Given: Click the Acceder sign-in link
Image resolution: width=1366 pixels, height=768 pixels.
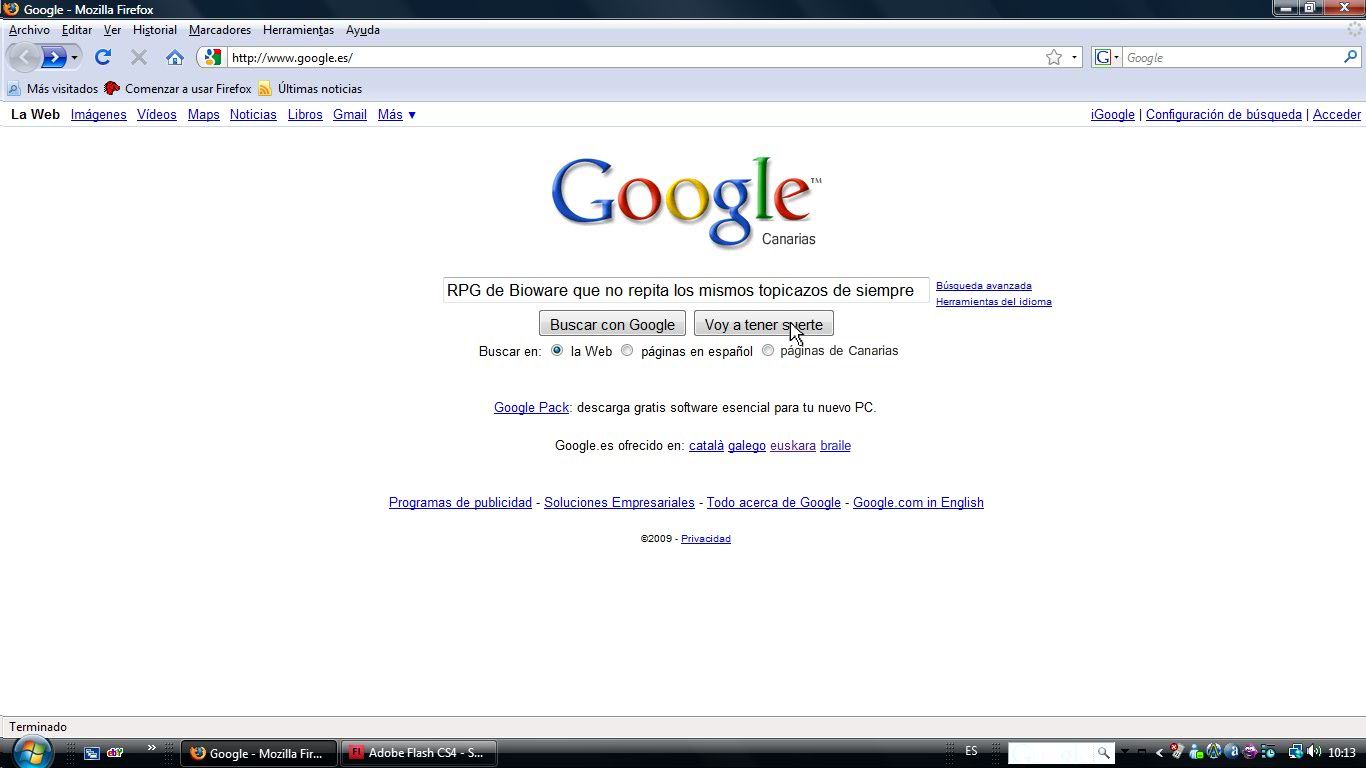Looking at the screenshot, I should tap(1337, 115).
